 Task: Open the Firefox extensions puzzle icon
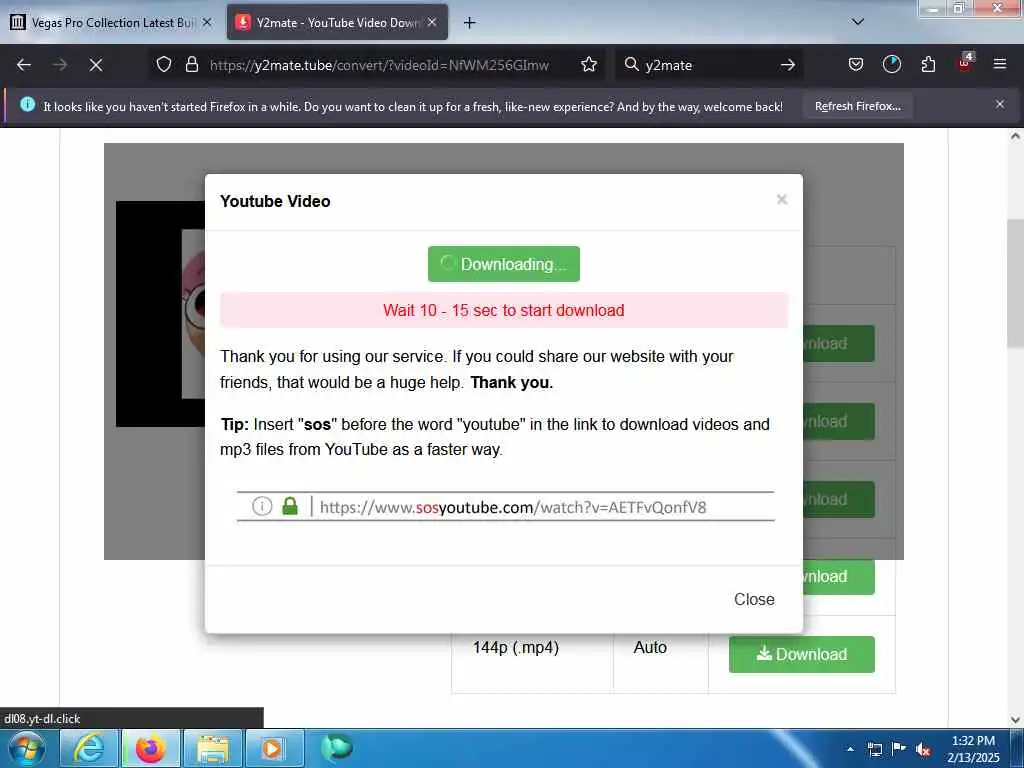coord(928,64)
